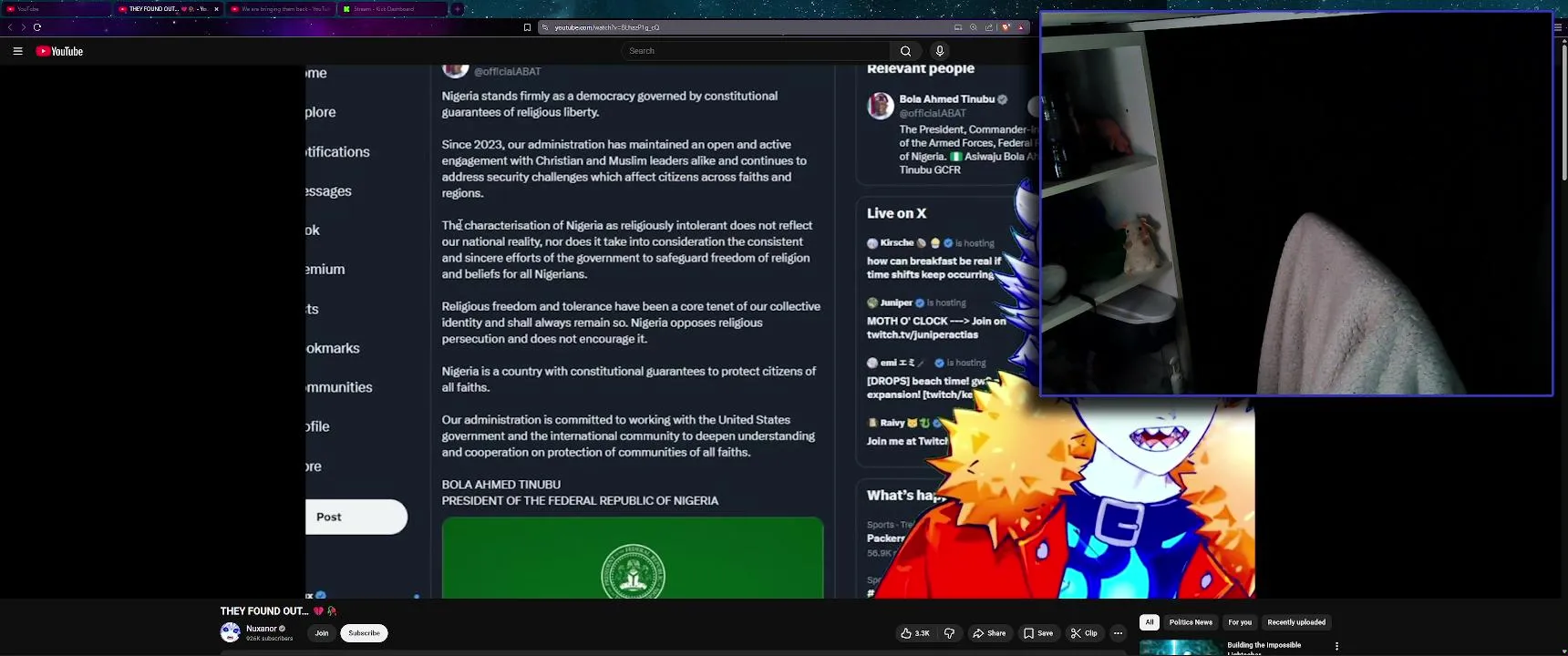This screenshot has height=656, width=1568.
Task: Click the 'Building the Impossible' video title
Action: (1264, 648)
